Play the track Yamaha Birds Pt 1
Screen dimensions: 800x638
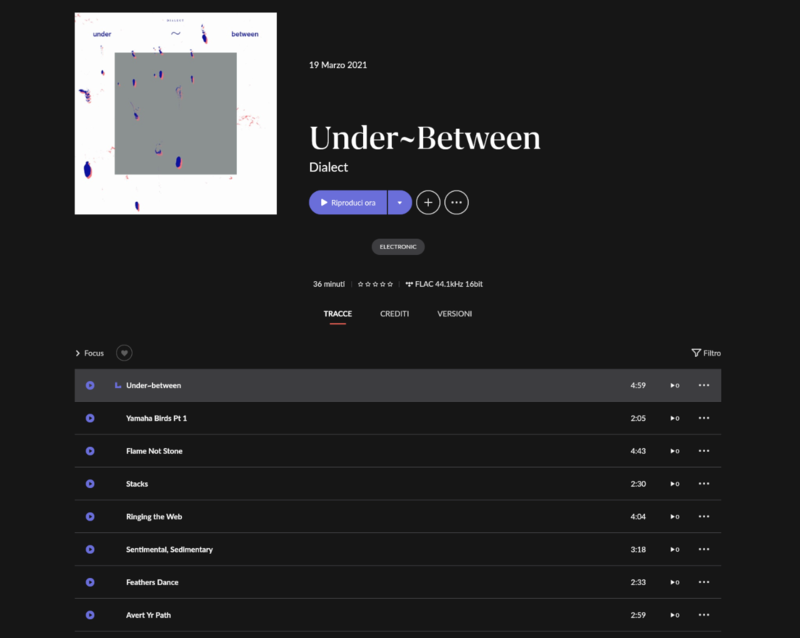pos(90,418)
